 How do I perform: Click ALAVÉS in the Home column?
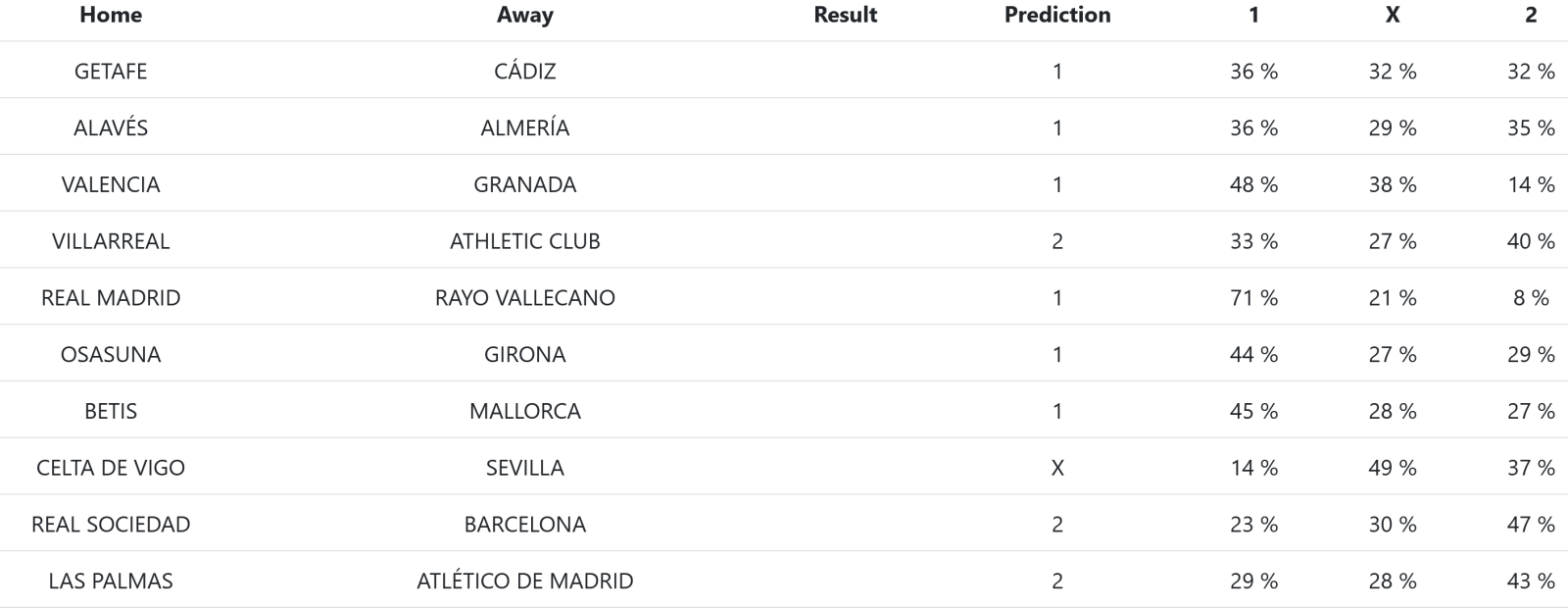coord(111,127)
